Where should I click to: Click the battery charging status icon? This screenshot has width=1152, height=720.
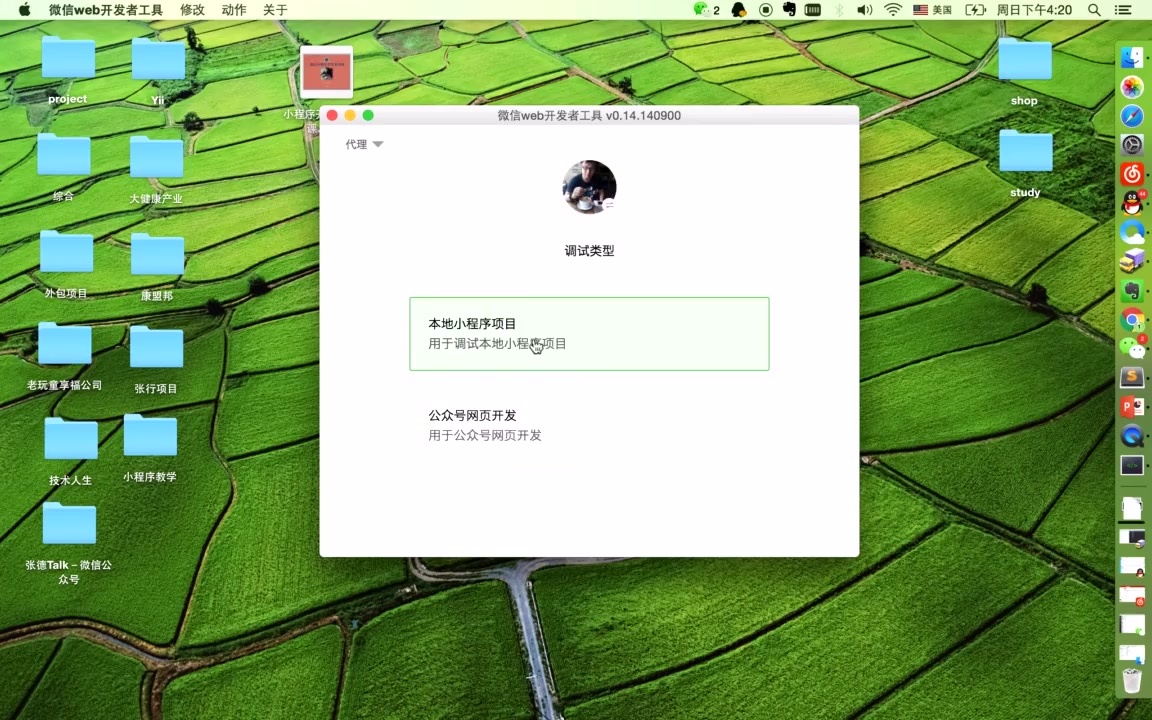(975, 10)
